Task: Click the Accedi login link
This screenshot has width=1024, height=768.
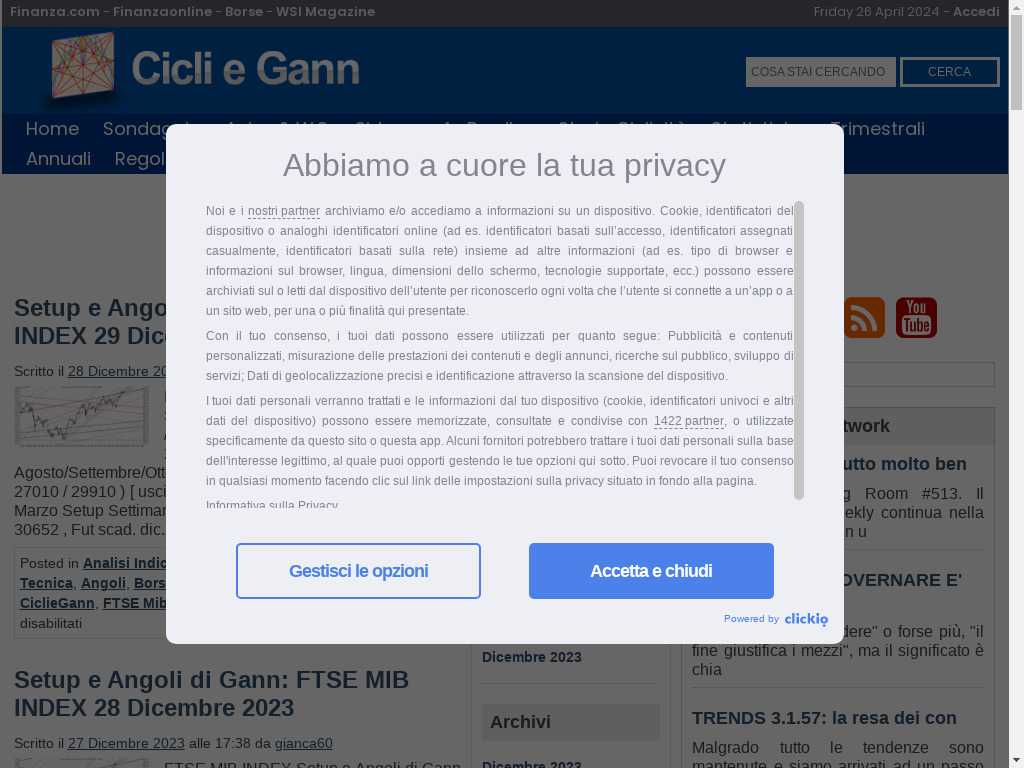Action: [976, 12]
